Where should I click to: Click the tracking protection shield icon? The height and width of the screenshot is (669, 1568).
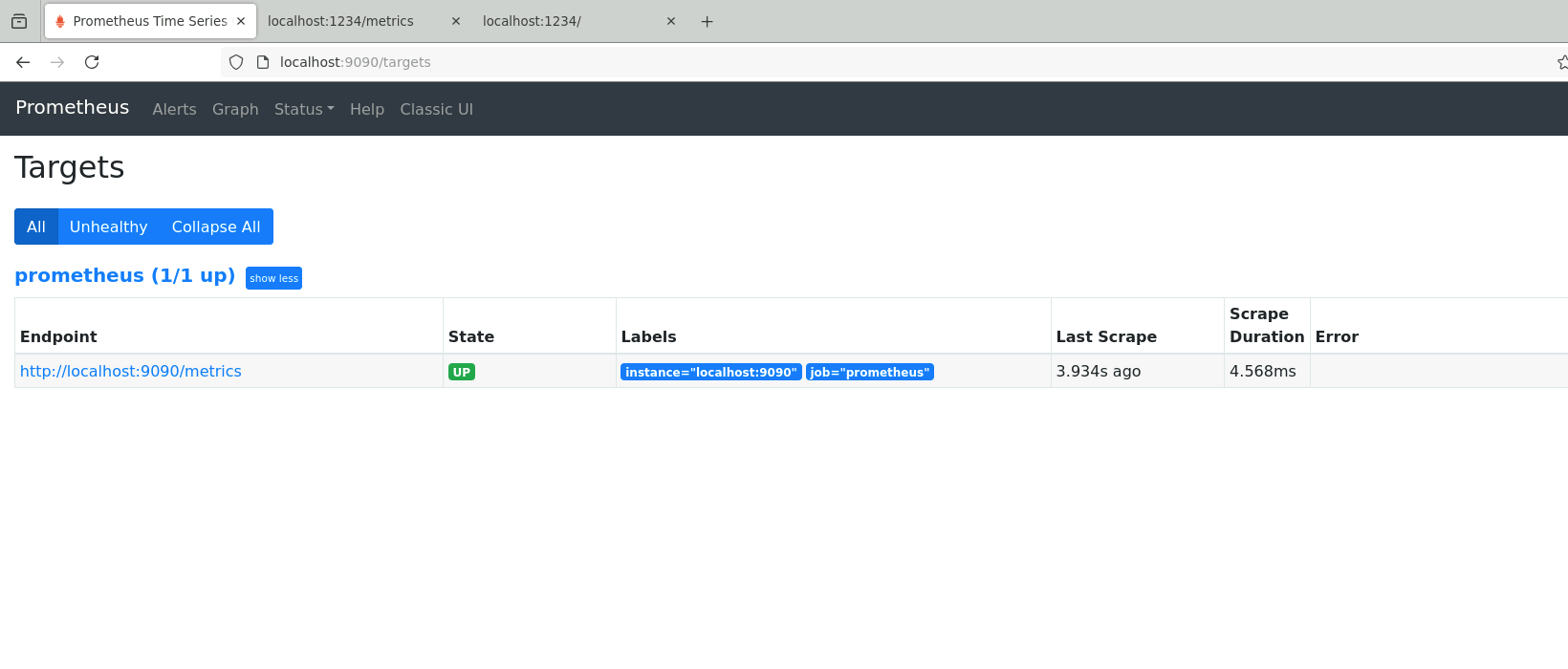(236, 62)
